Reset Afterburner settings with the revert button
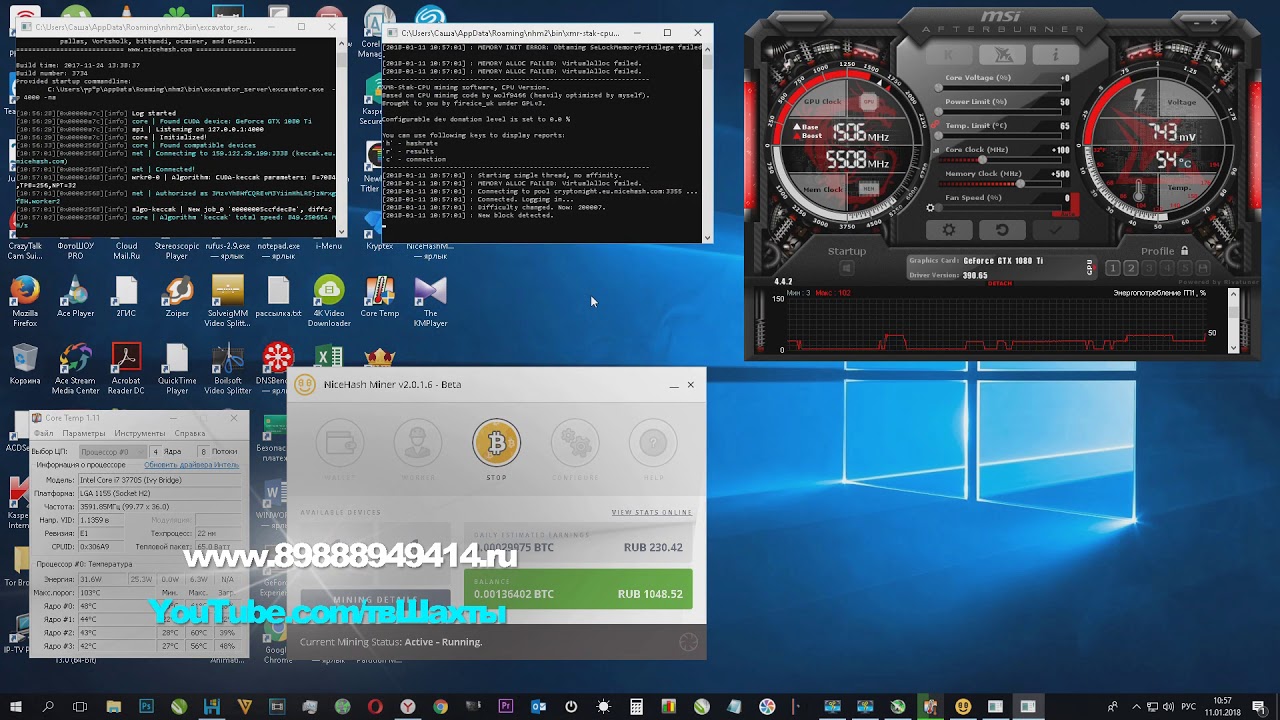1280x720 pixels. point(1001,230)
